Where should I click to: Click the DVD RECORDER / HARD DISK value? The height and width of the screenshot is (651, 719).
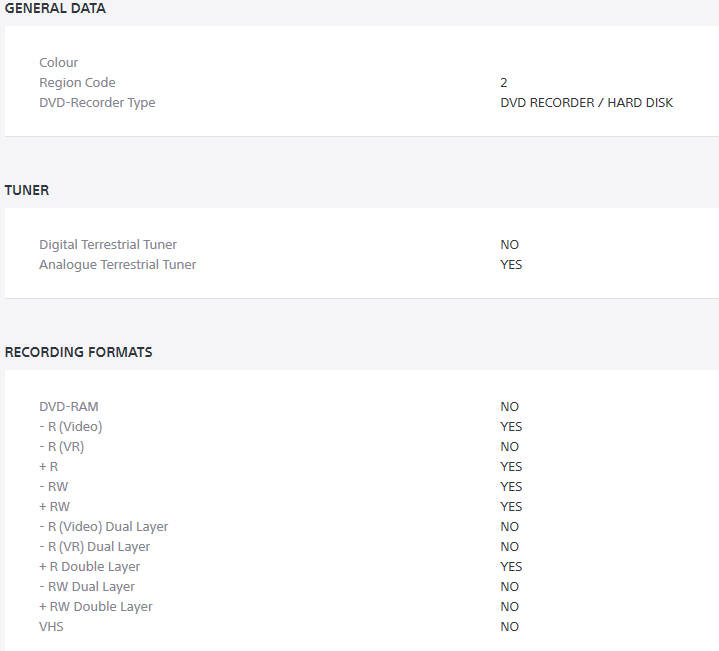pyautogui.click(x=587, y=103)
